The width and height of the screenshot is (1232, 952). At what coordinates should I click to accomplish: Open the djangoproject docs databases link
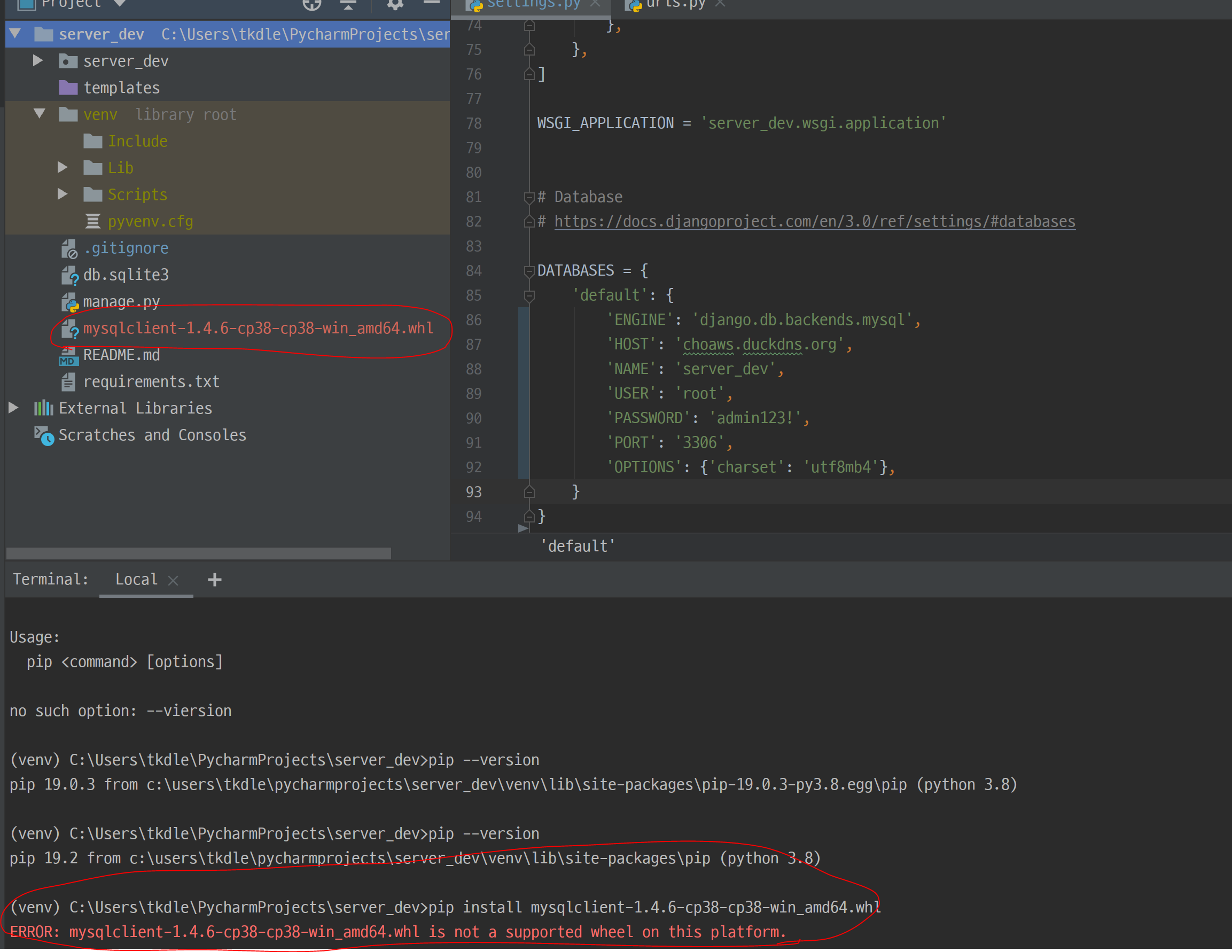[x=814, y=222]
